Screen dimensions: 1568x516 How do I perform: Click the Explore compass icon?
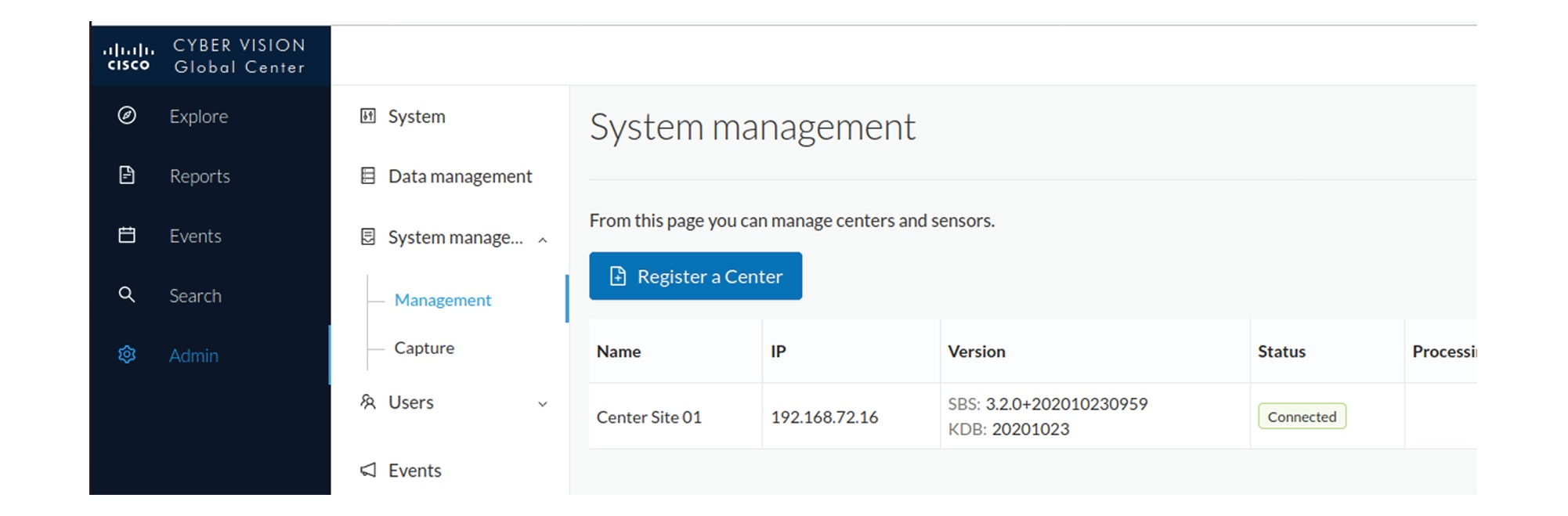click(127, 116)
